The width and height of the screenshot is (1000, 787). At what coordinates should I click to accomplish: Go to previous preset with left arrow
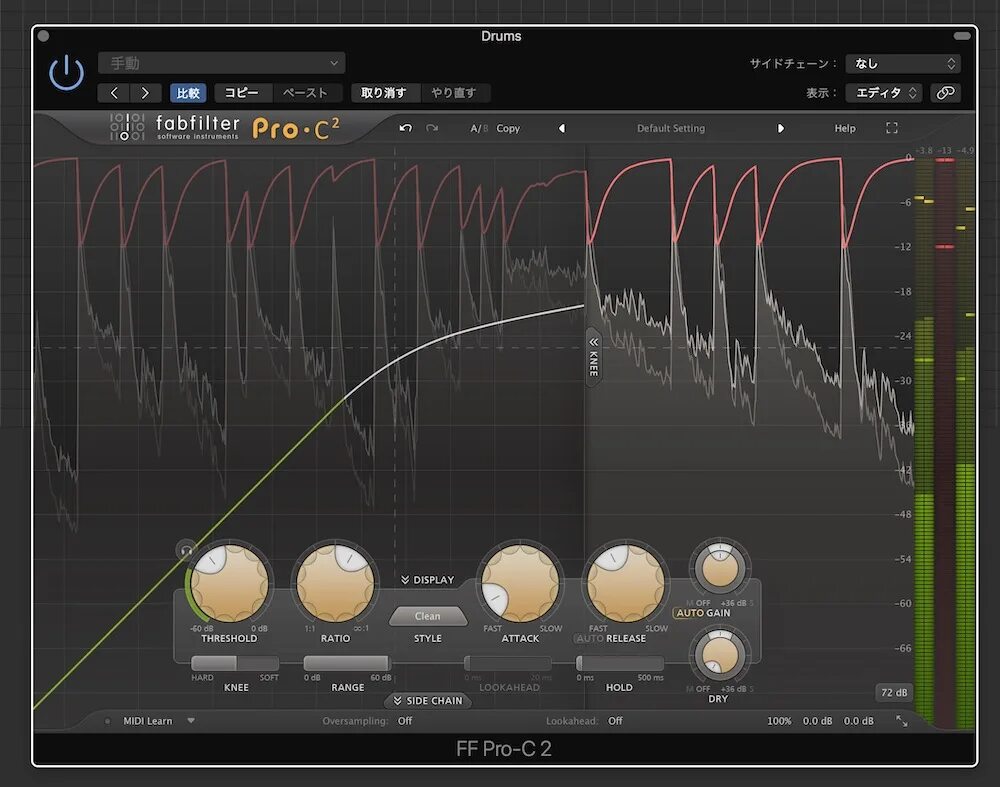pos(114,93)
